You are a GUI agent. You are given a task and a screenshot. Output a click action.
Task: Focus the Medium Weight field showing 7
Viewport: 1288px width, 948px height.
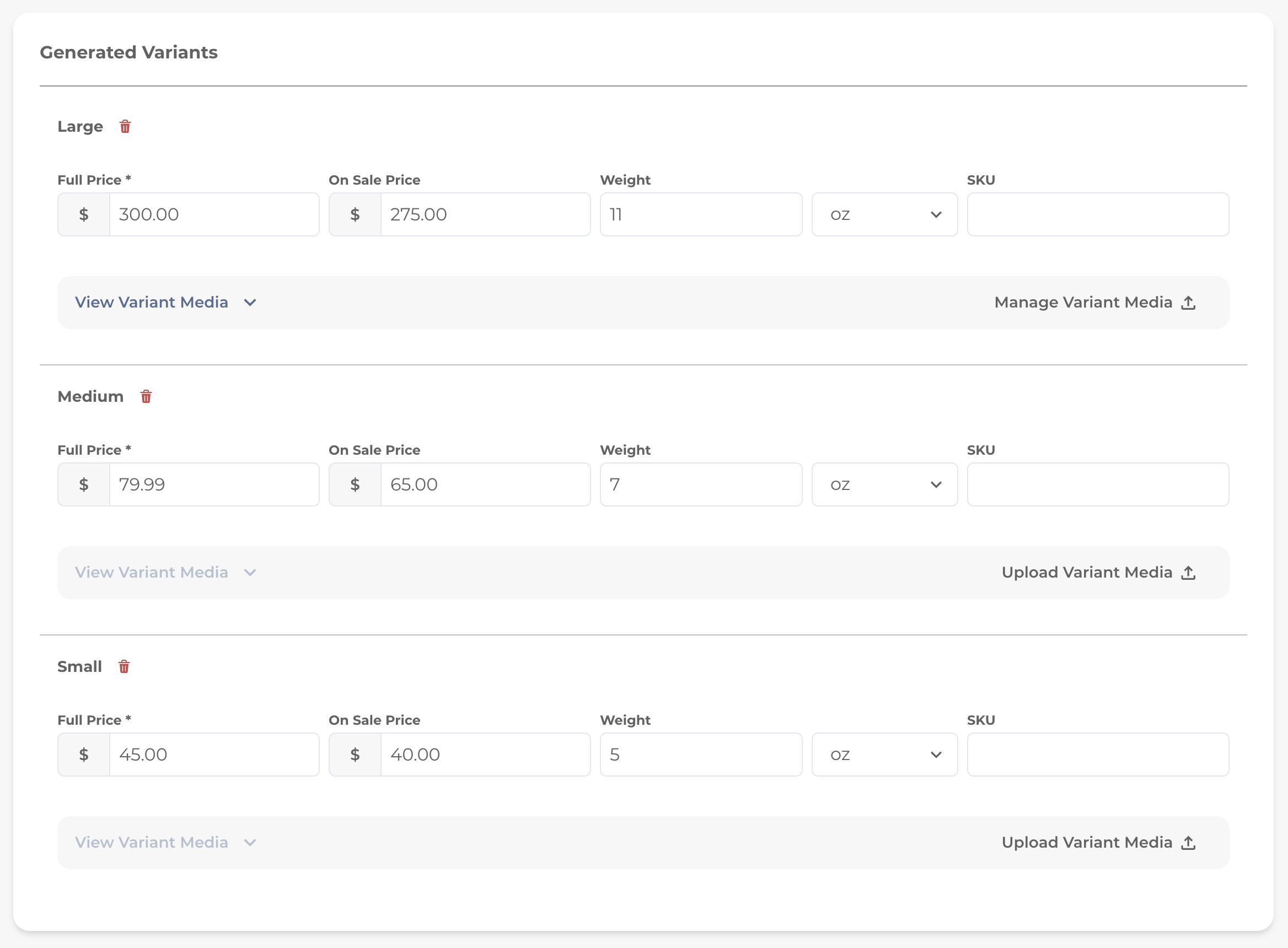pyautogui.click(x=701, y=484)
